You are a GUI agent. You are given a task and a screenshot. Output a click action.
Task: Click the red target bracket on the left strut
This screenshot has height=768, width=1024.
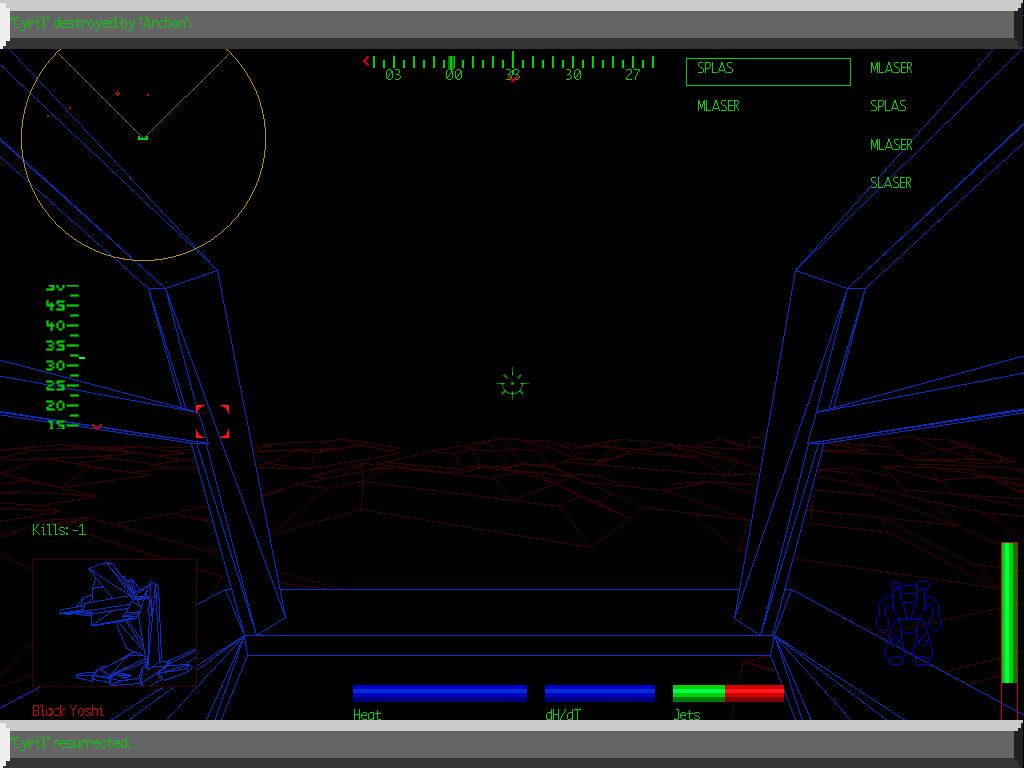pyautogui.click(x=214, y=422)
